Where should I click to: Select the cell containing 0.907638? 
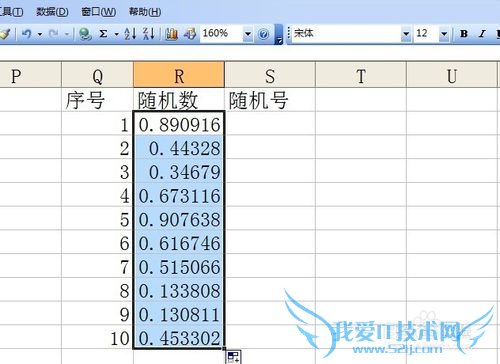(179, 218)
